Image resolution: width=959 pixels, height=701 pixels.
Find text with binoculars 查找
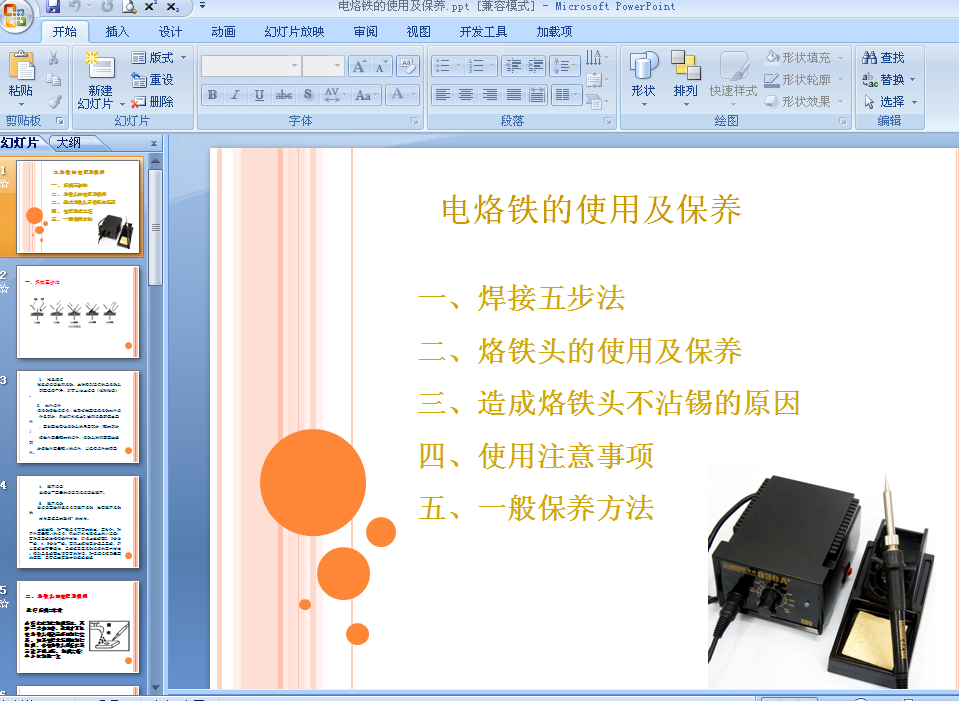click(x=883, y=58)
